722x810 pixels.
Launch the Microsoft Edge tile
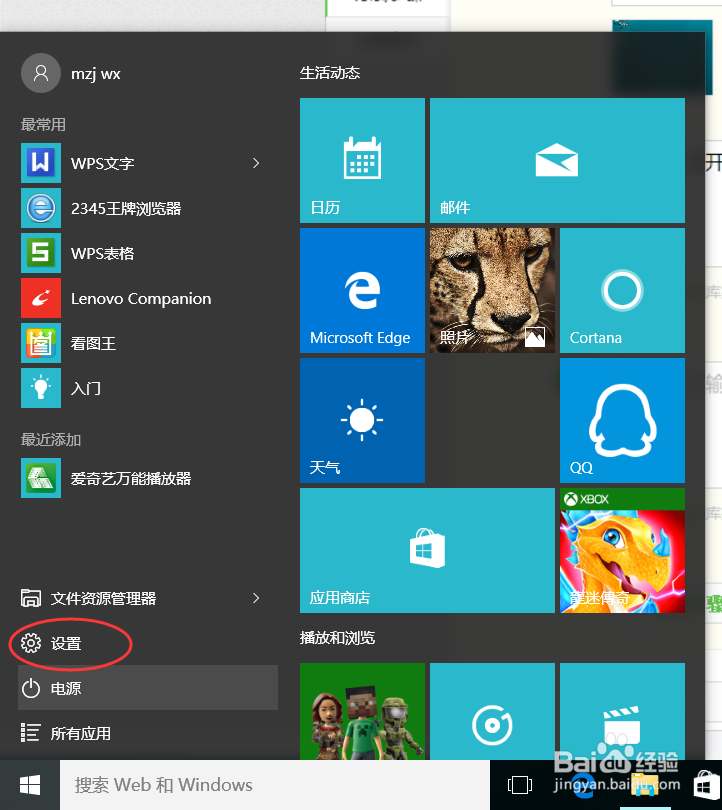[x=362, y=290]
